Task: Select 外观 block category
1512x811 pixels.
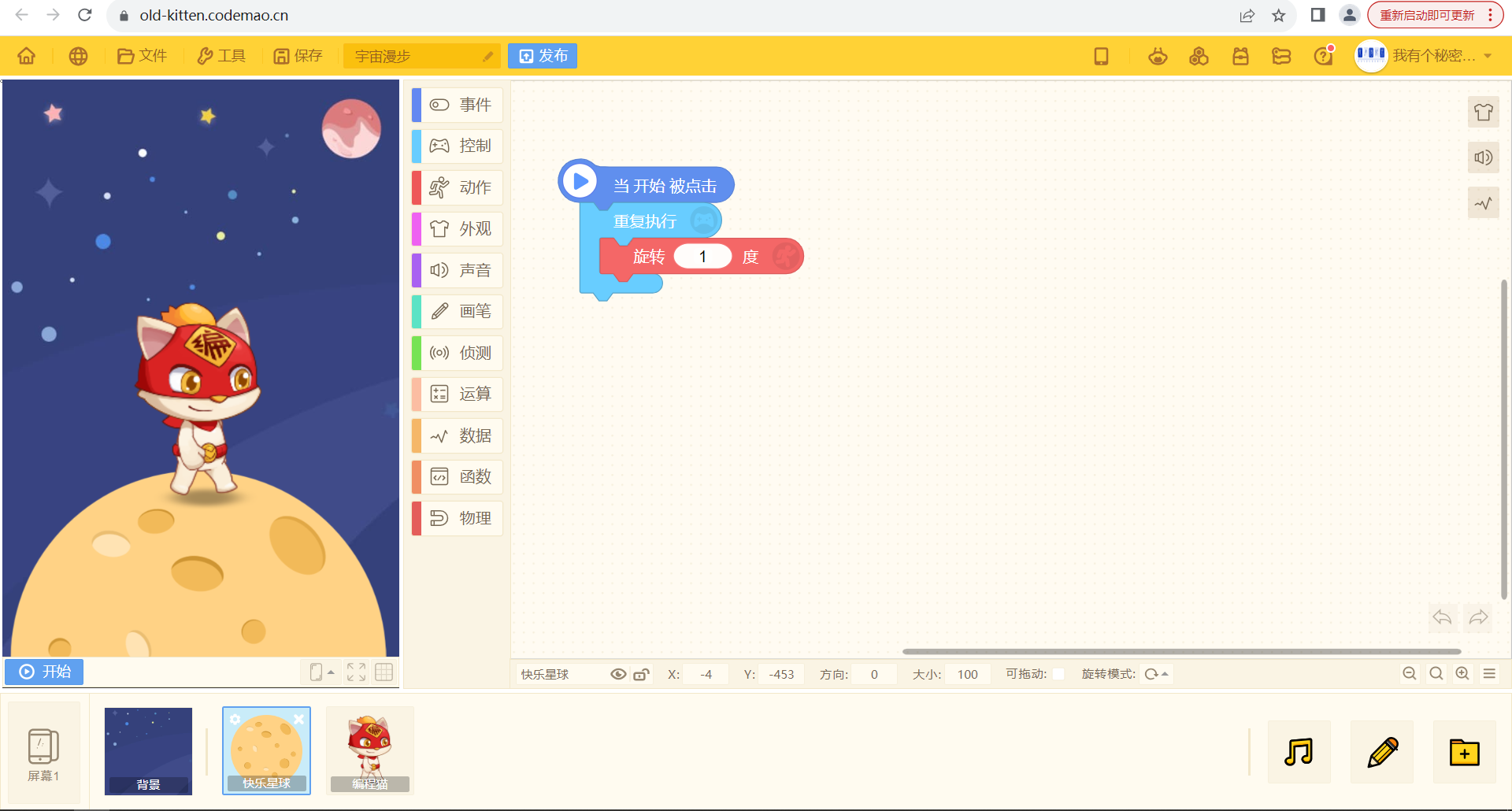Action: click(x=457, y=228)
